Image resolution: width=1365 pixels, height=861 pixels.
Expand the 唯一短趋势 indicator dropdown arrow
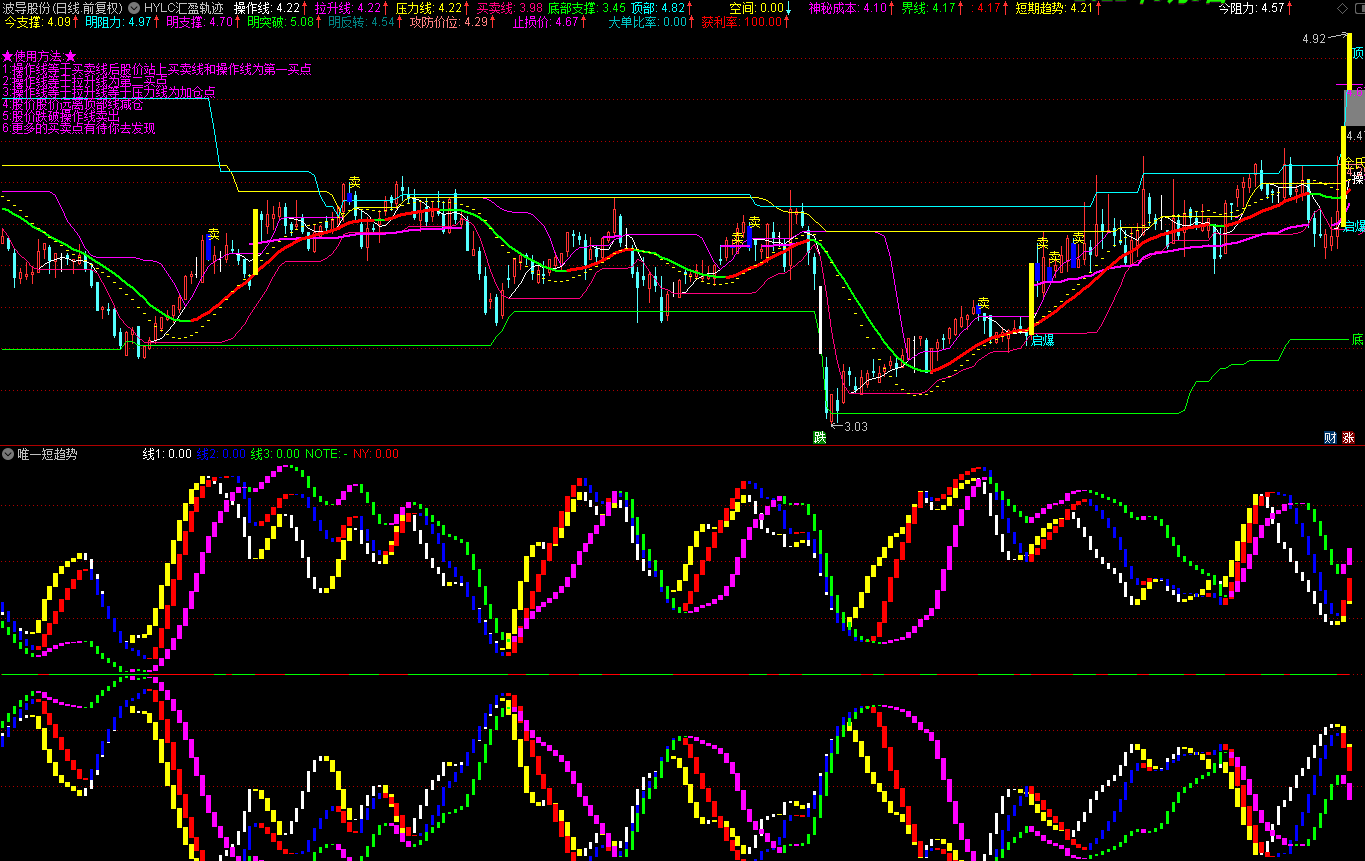pos(8,453)
